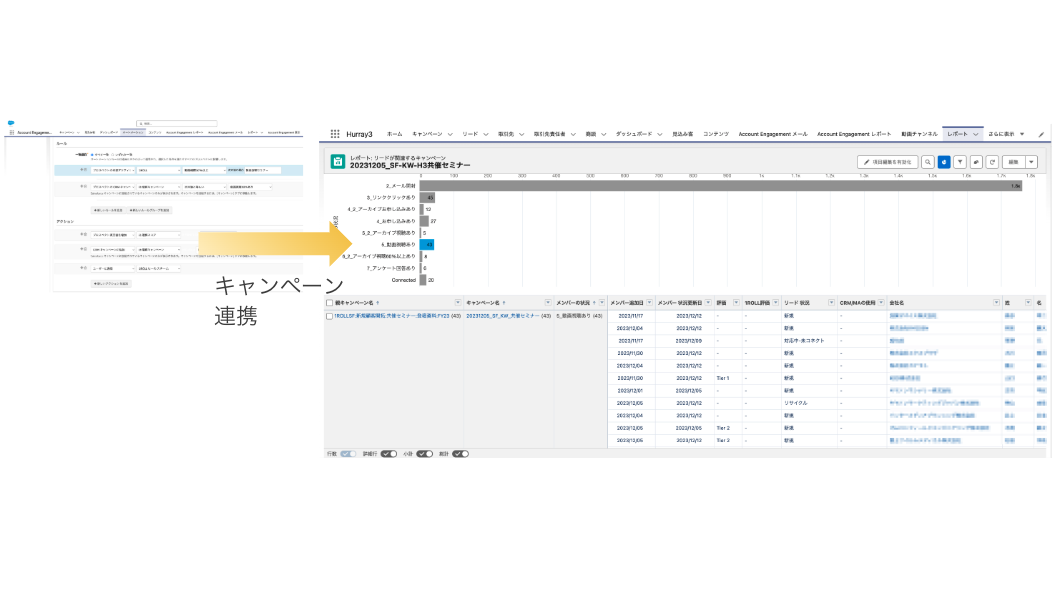1053x594 pixels.
Task: Expand dropdown arrow beside 編集 button
Action: pyautogui.click(x=1031, y=161)
